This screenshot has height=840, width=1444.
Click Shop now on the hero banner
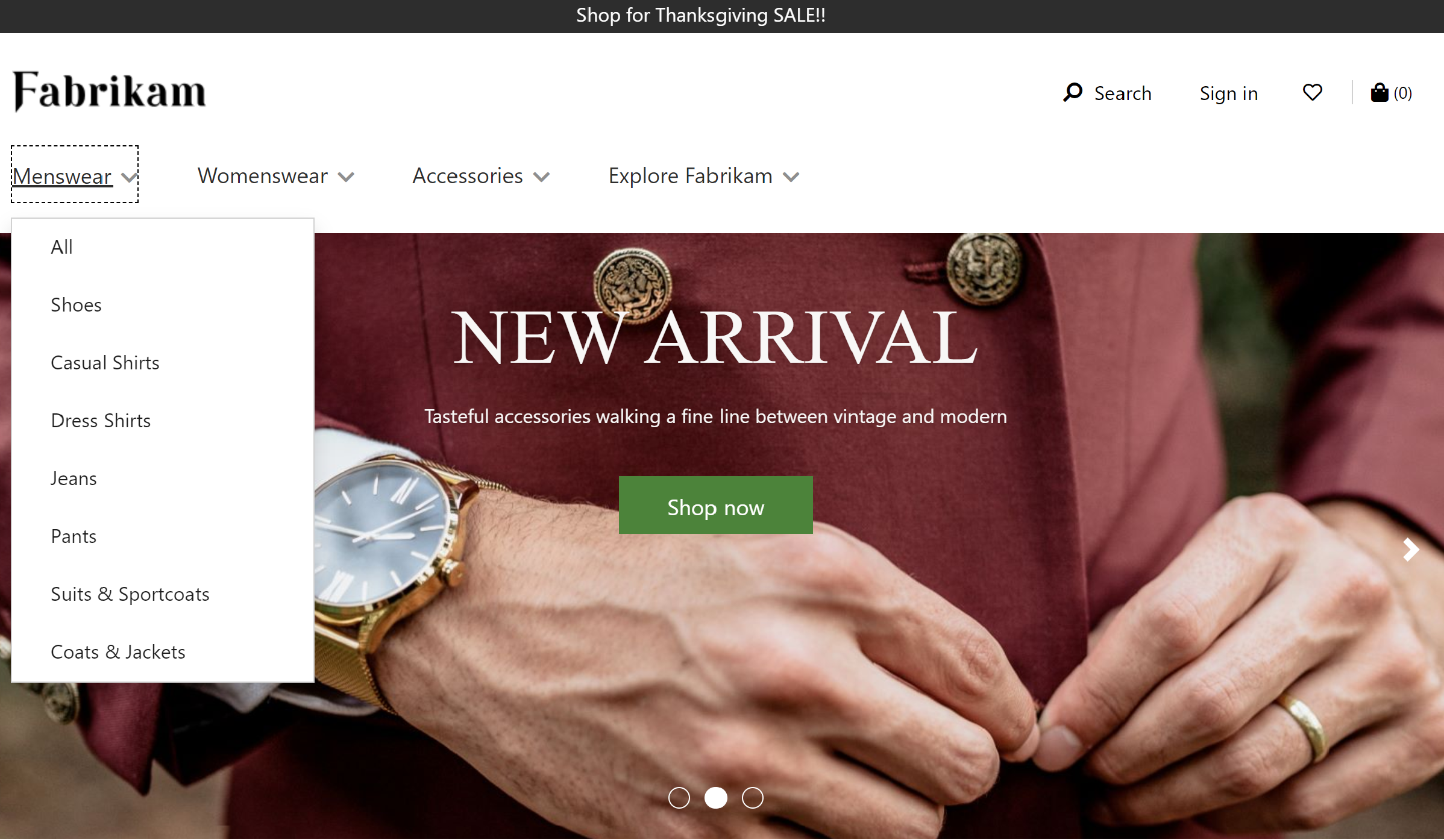(x=716, y=505)
